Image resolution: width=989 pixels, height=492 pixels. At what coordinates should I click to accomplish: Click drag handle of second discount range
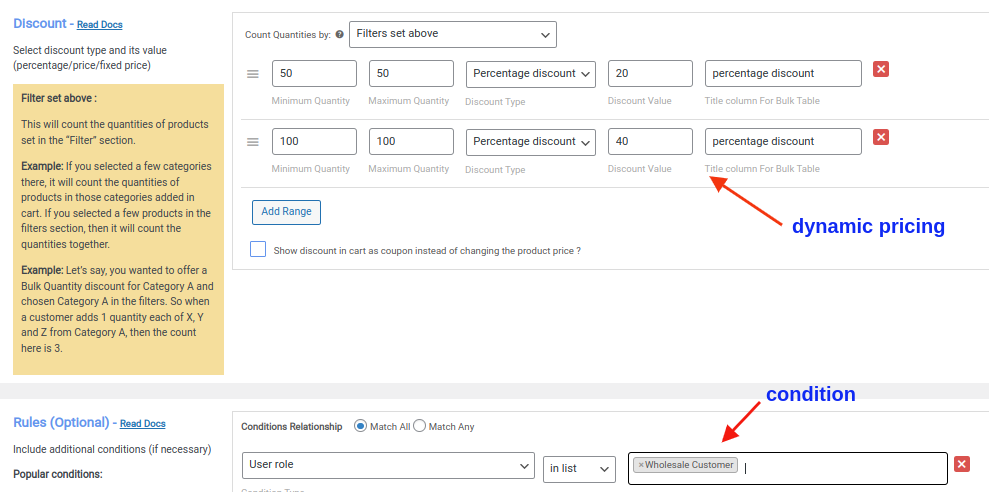tap(253, 142)
